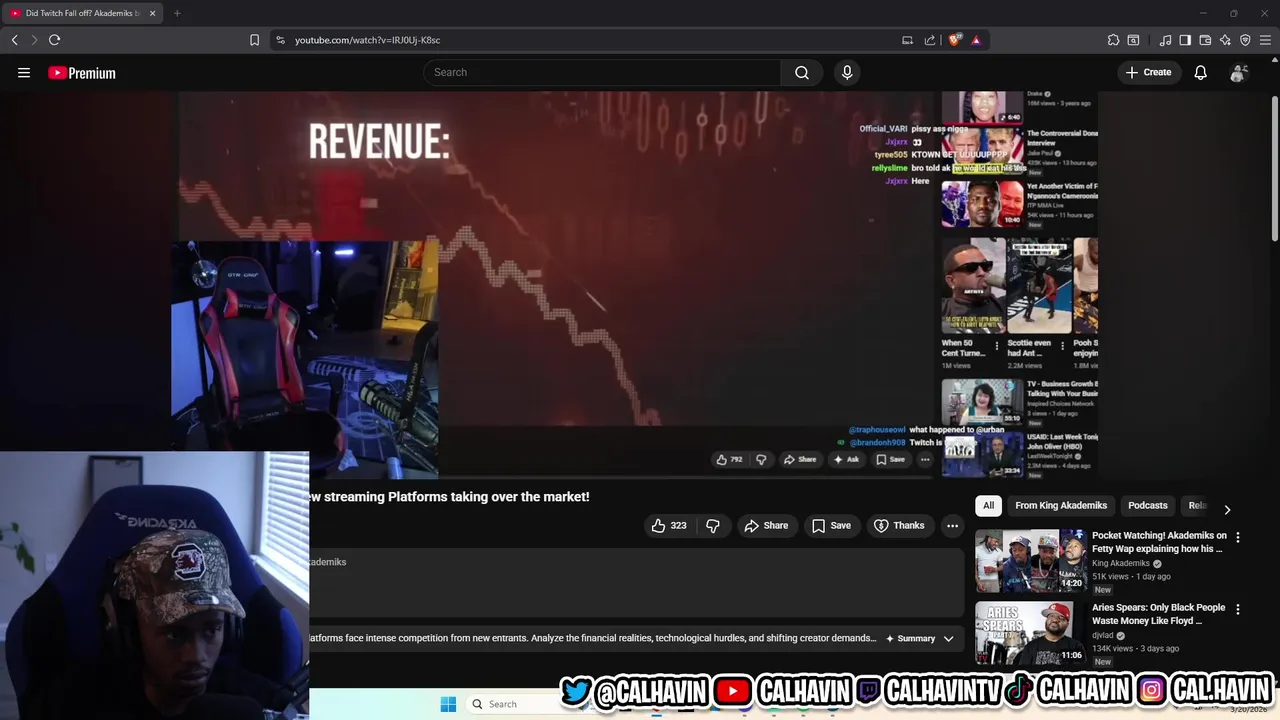The width and height of the screenshot is (1280, 720).
Task: Click the URL address bar
Action: (x=590, y=40)
